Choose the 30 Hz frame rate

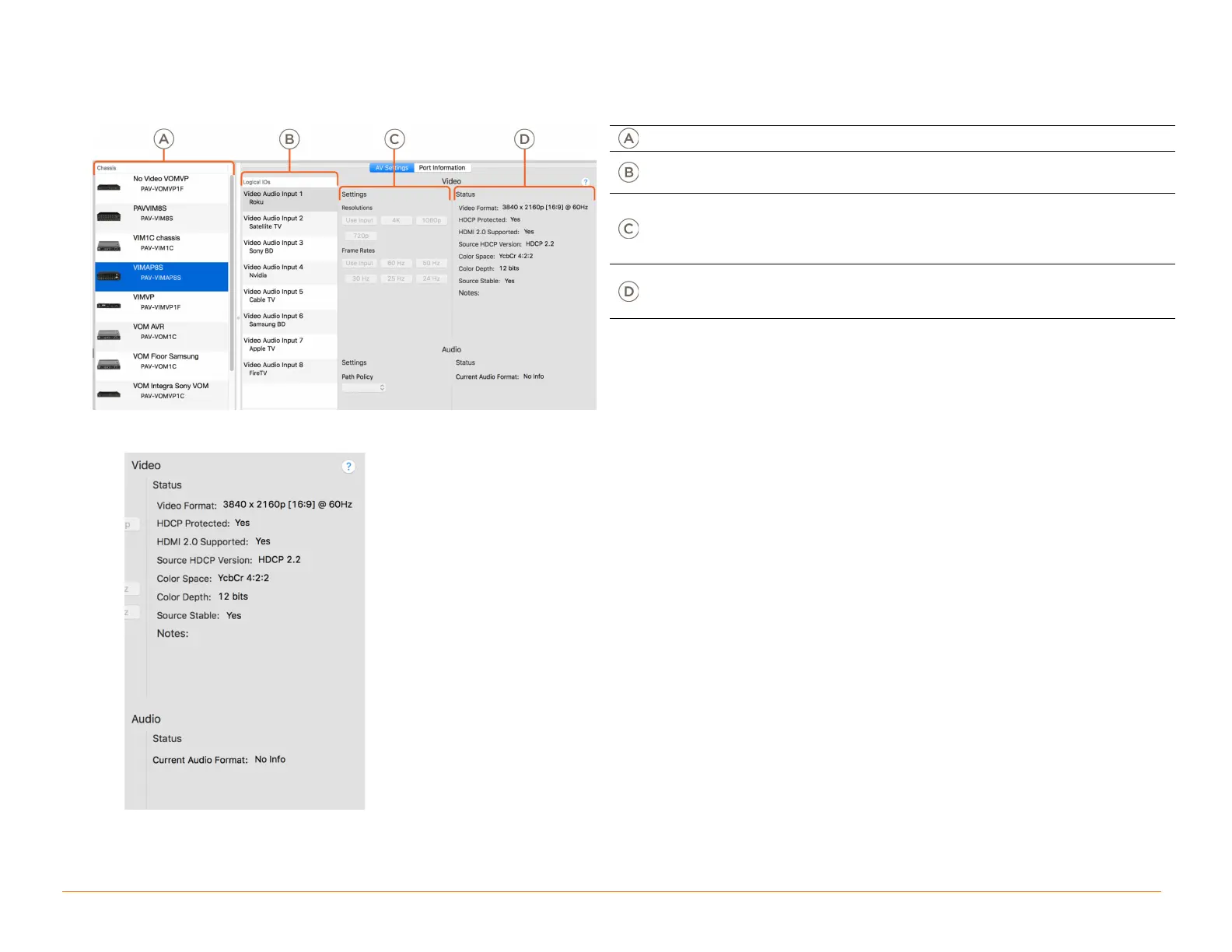coord(361,278)
